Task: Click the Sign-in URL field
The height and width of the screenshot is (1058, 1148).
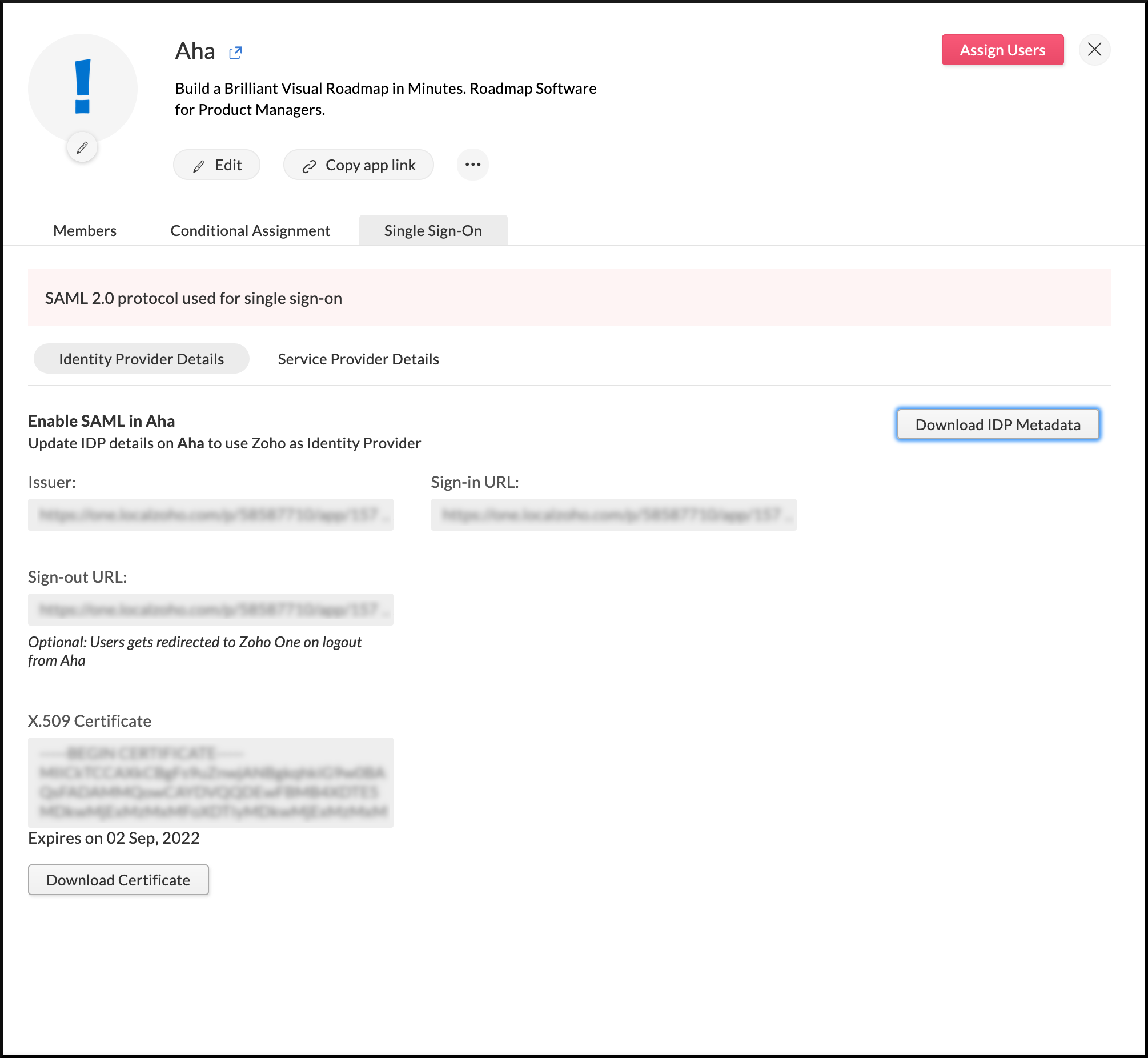Action: click(x=613, y=514)
